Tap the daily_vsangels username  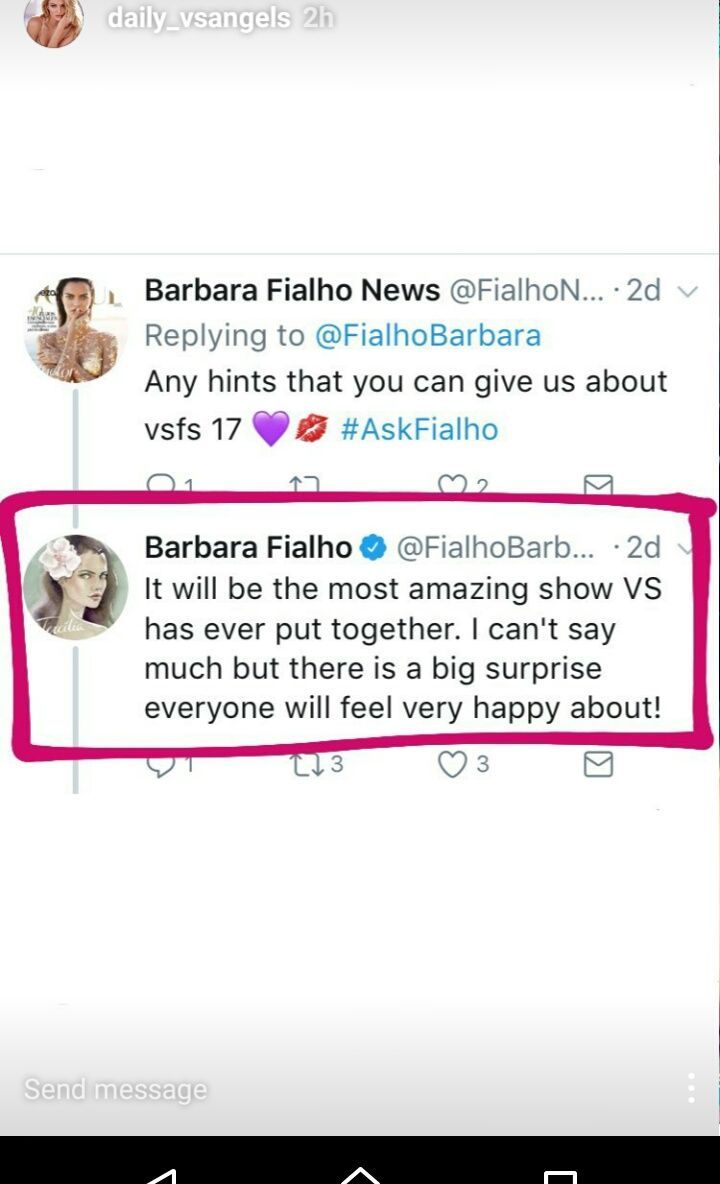(x=198, y=18)
